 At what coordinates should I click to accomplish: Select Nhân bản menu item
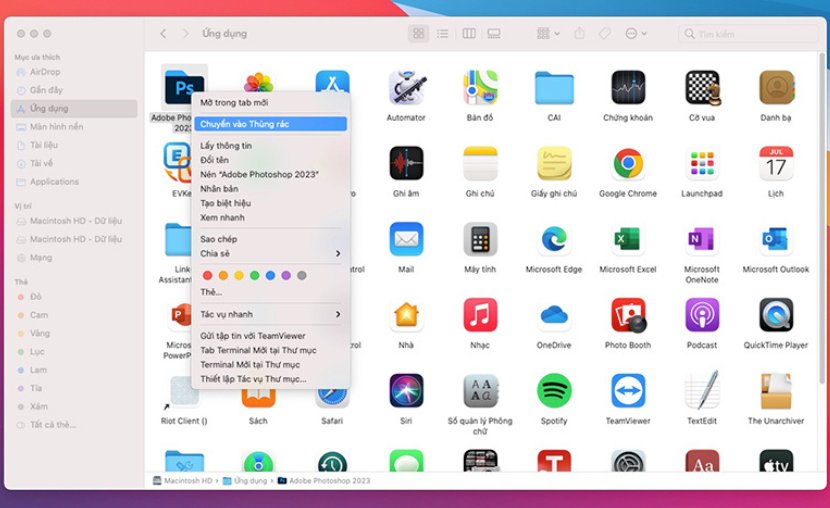click(270, 188)
